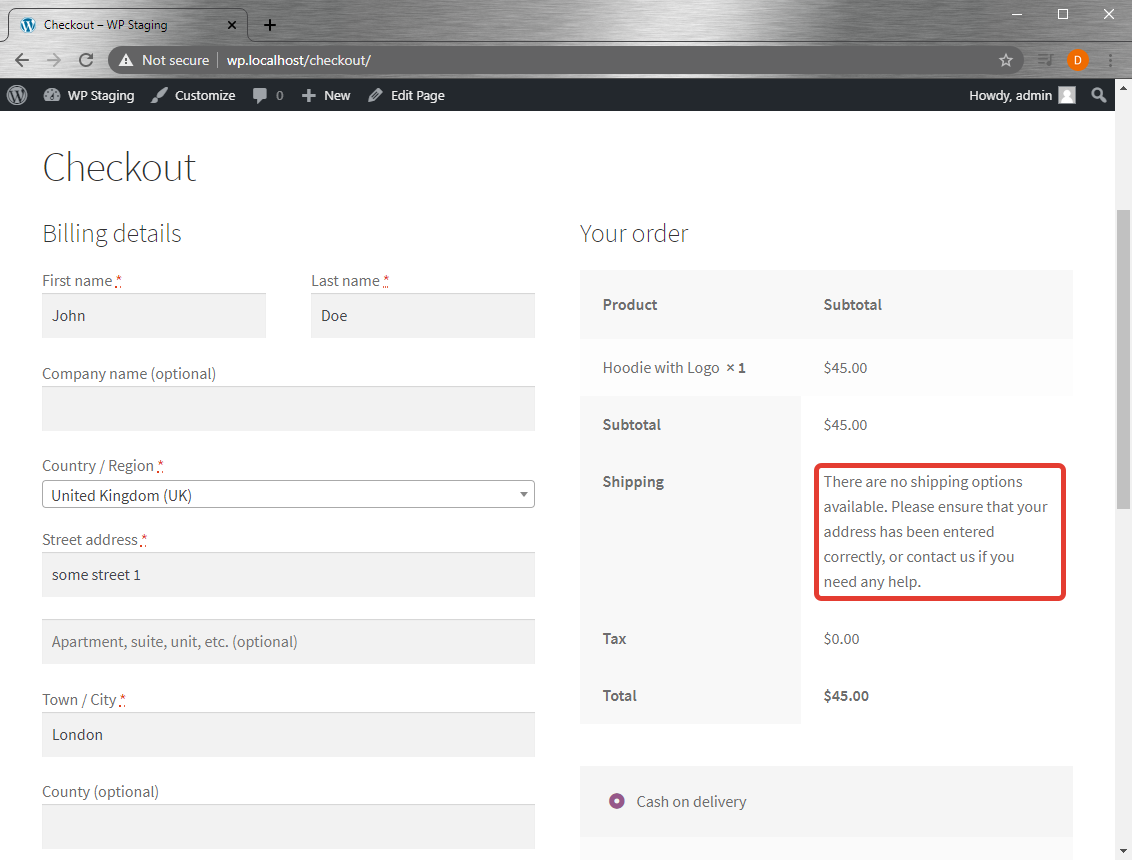
Task: Focus the Town / City field
Action: coord(288,735)
